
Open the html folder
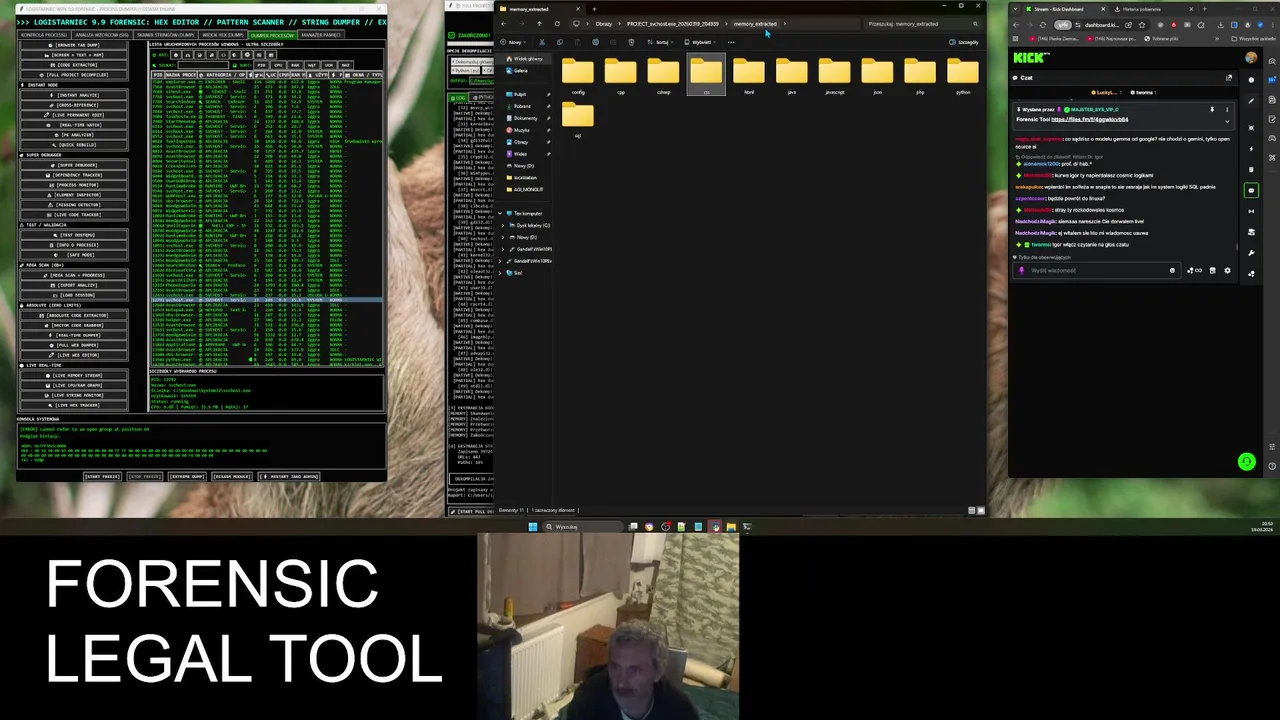tap(749, 76)
